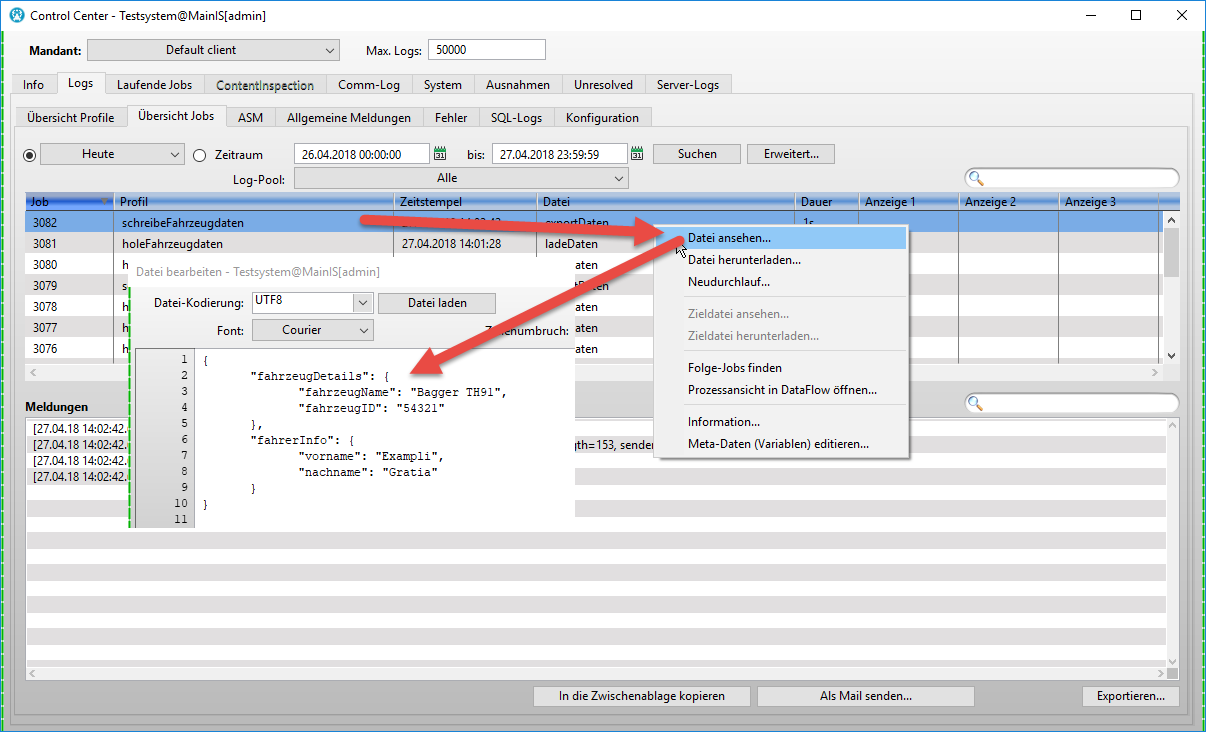Click the Control Center app icon in title bar
The height and width of the screenshot is (732, 1206).
tap(16, 16)
